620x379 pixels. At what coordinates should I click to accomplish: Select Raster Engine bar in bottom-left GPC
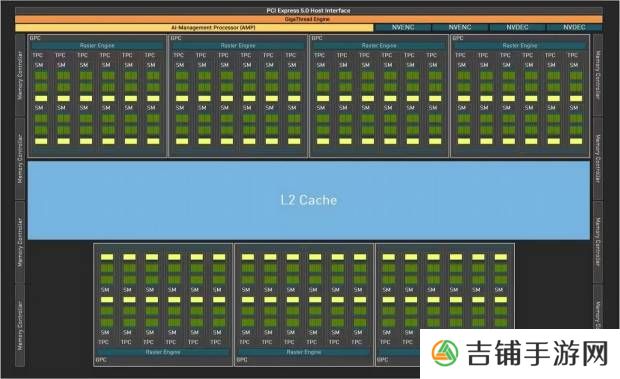163,352
